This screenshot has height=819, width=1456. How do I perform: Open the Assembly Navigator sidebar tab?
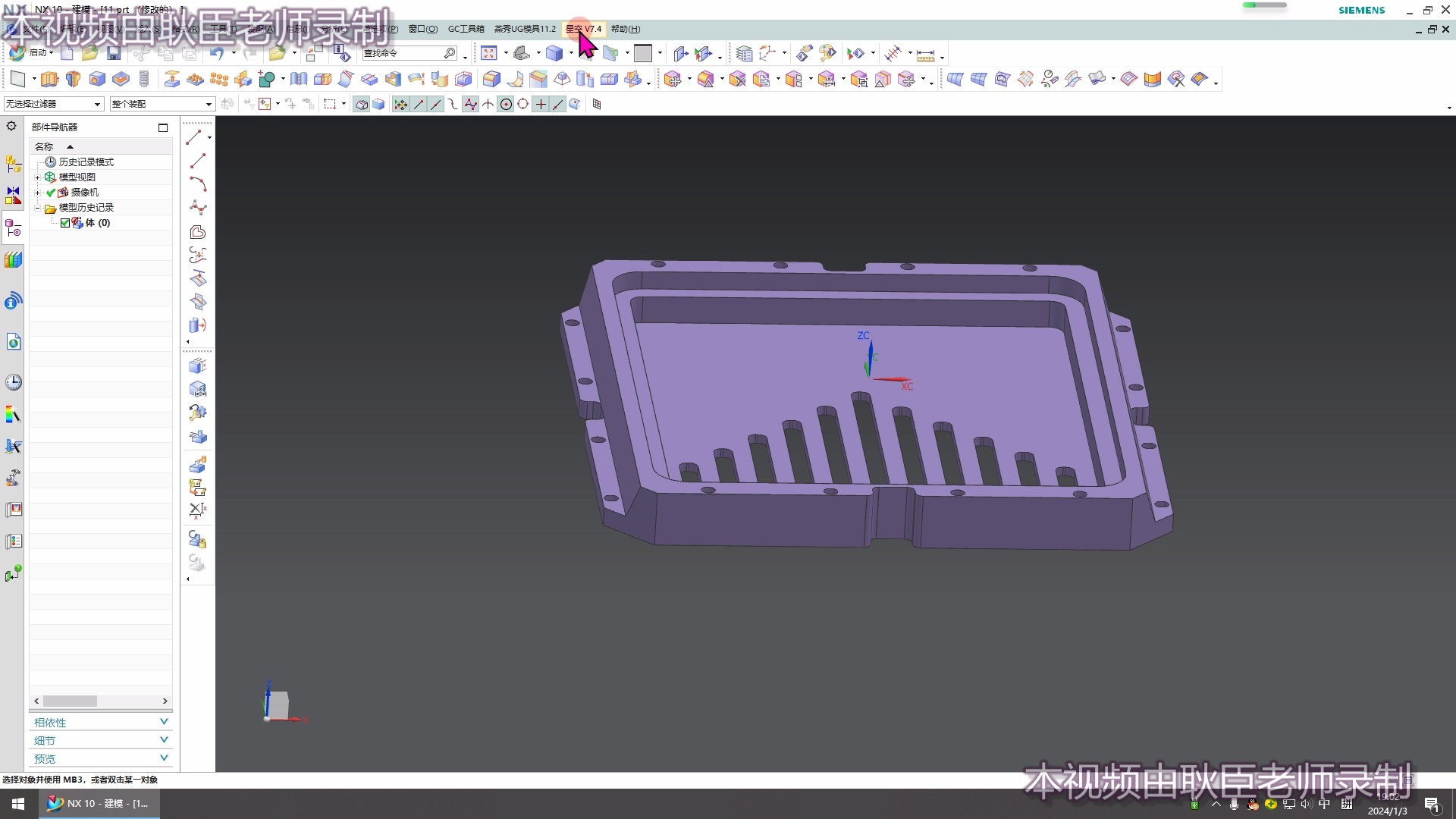(x=14, y=163)
